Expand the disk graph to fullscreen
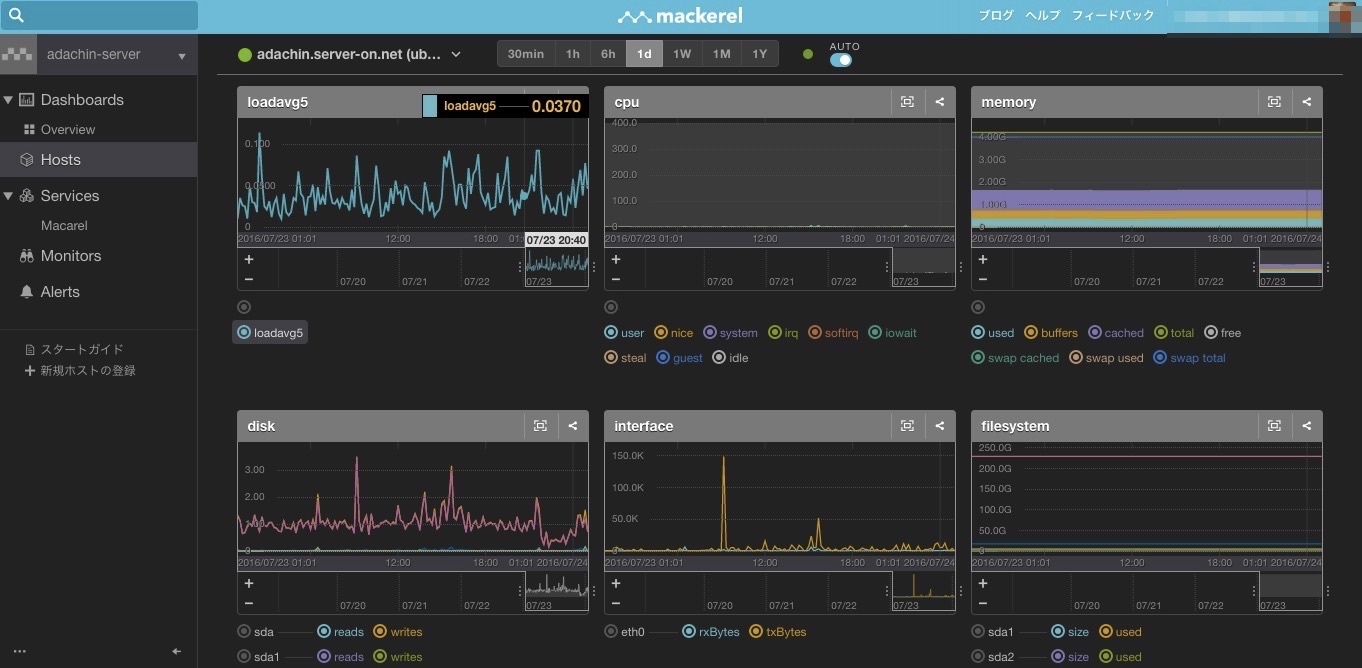Viewport: 1362px width, 668px height. point(540,426)
